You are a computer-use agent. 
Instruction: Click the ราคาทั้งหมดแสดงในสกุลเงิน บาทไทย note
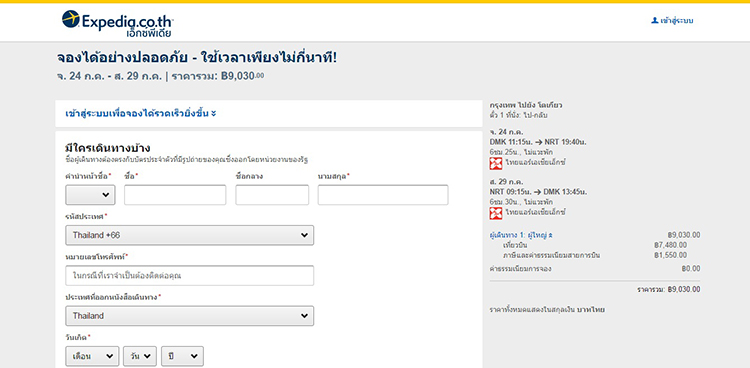(x=547, y=310)
